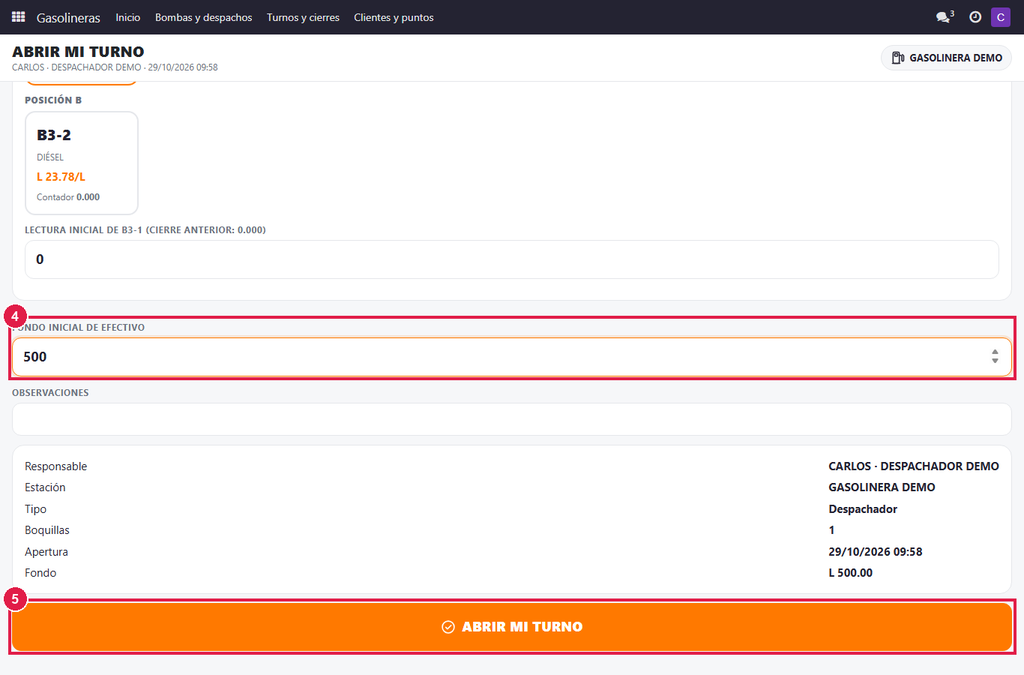Open the Turnos y cierres menu

303,18
